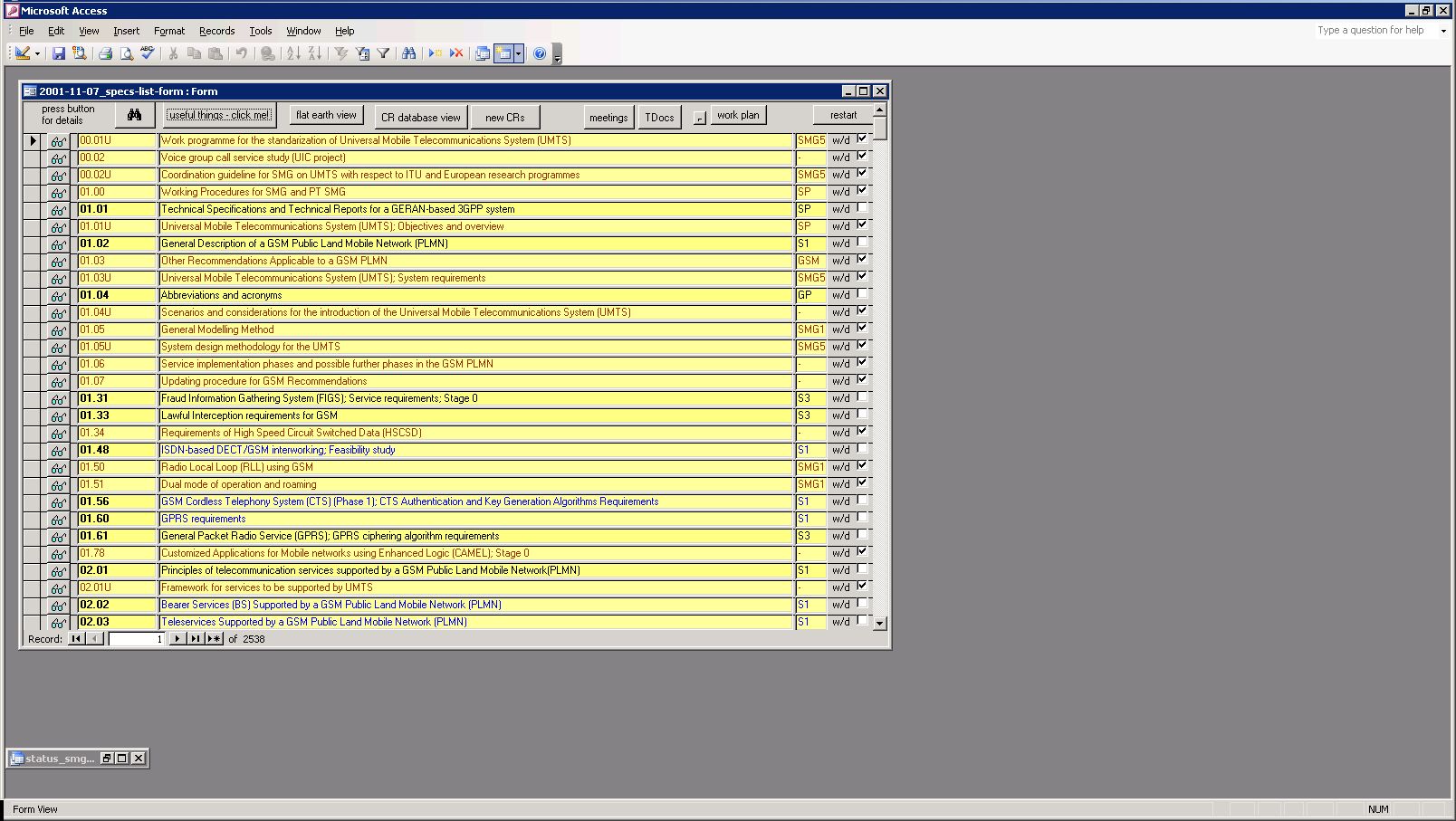Image resolution: width=1456 pixels, height=821 pixels.
Task: Click the Delete Record icon
Action: pyautogui.click(x=456, y=53)
